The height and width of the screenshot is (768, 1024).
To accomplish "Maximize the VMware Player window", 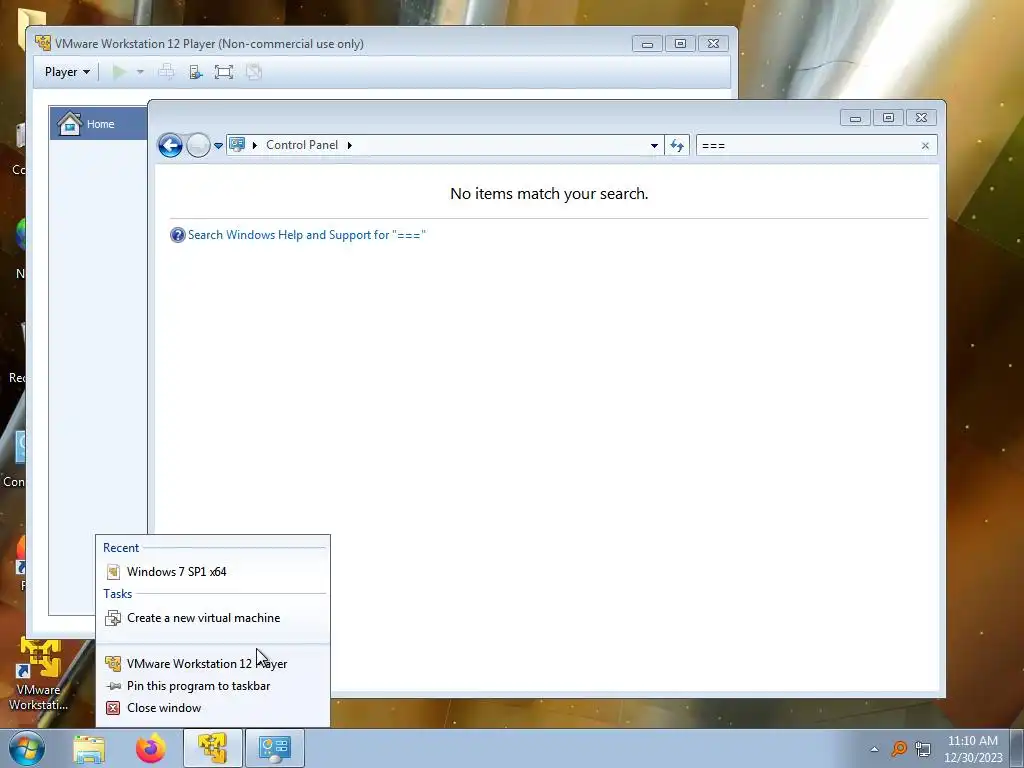I will coord(680,44).
